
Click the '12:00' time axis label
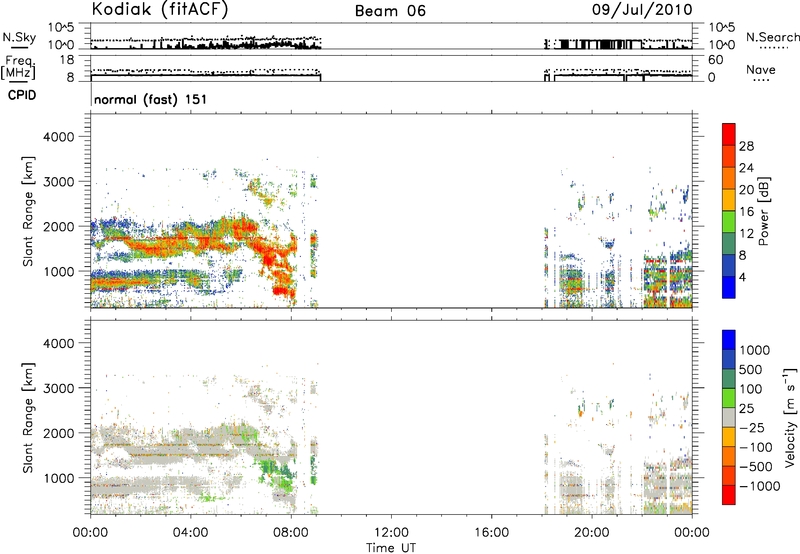tap(391, 533)
